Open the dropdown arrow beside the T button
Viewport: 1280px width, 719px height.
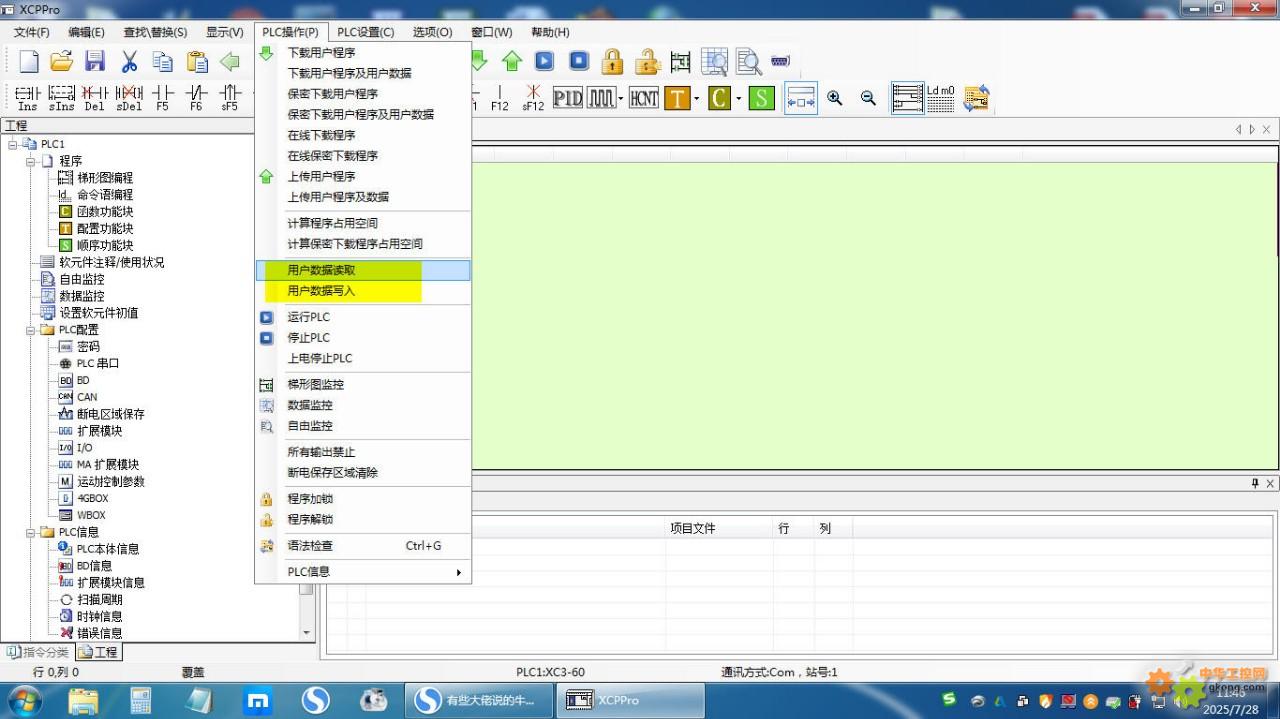(697, 98)
